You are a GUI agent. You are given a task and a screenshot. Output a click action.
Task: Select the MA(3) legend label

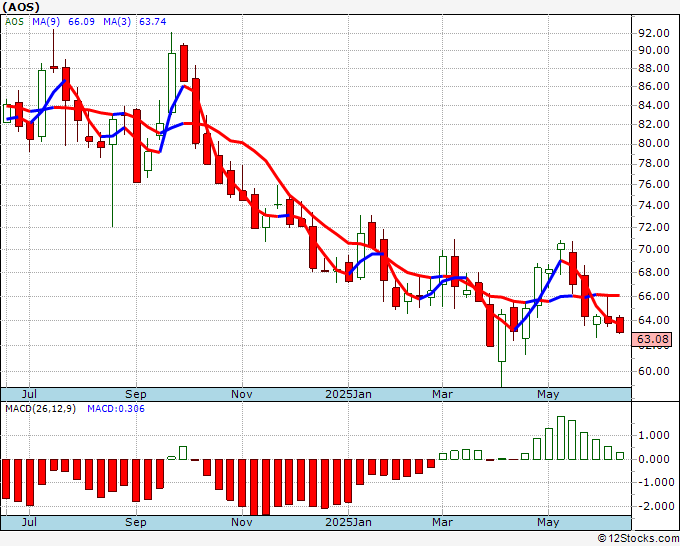[117, 22]
